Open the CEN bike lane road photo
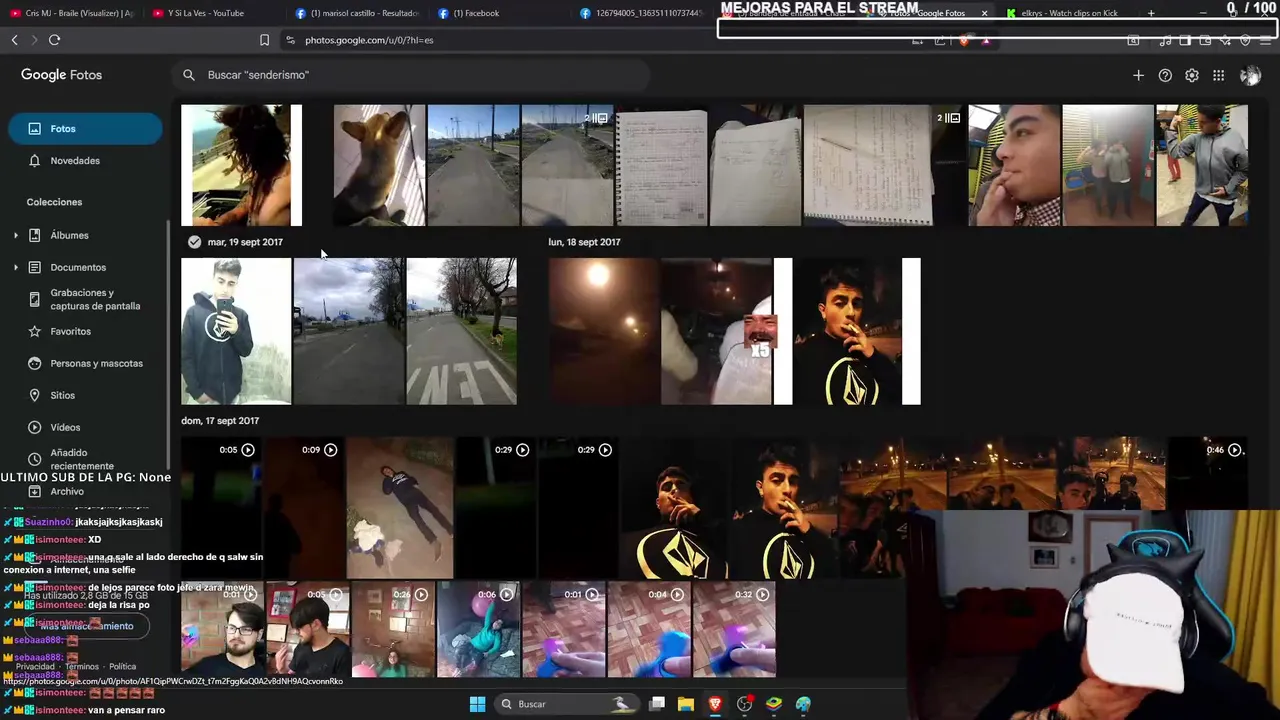The width and height of the screenshot is (1280, 720). 461,331
